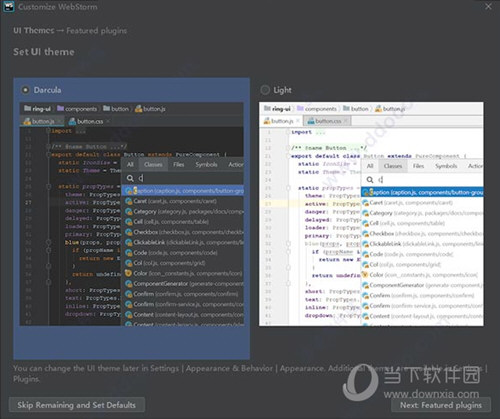Image resolution: width=500 pixels, height=419 pixels.
Task: Close the Customize WebStorm dialog
Action: pyautogui.click(x=488, y=6)
